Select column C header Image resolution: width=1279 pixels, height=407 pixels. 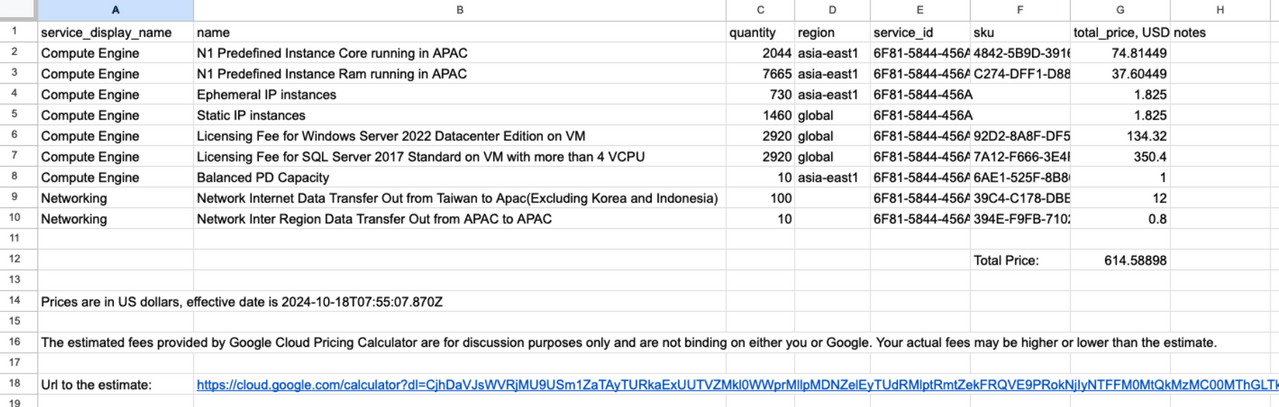[x=760, y=10]
